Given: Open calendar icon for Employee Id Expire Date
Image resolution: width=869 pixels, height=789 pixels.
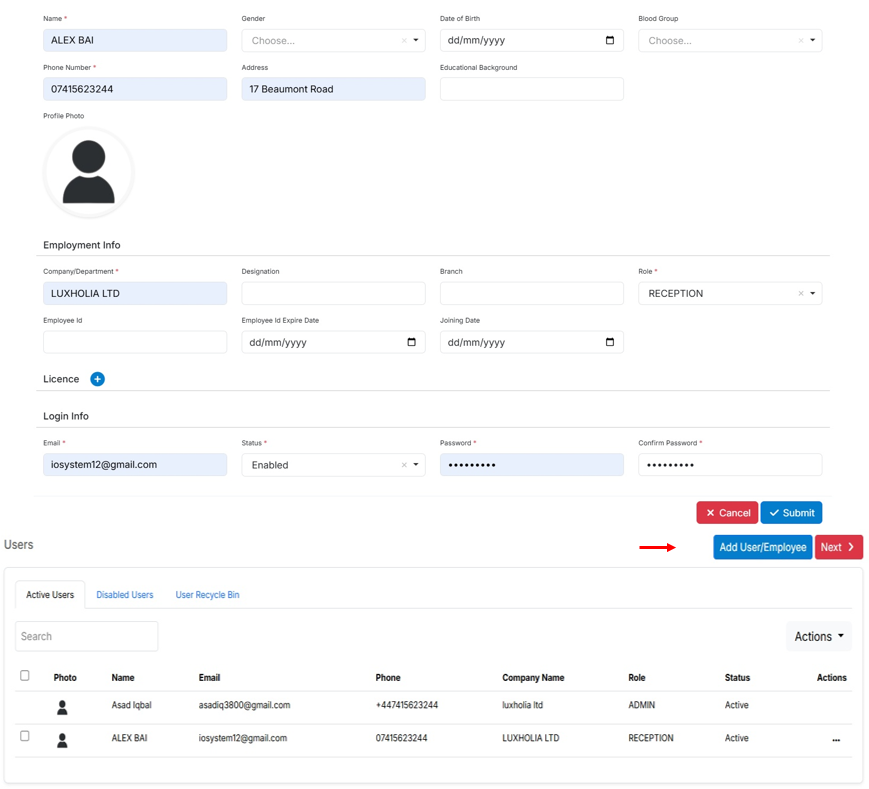Looking at the screenshot, I should pyautogui.click(x=411, y=342).
